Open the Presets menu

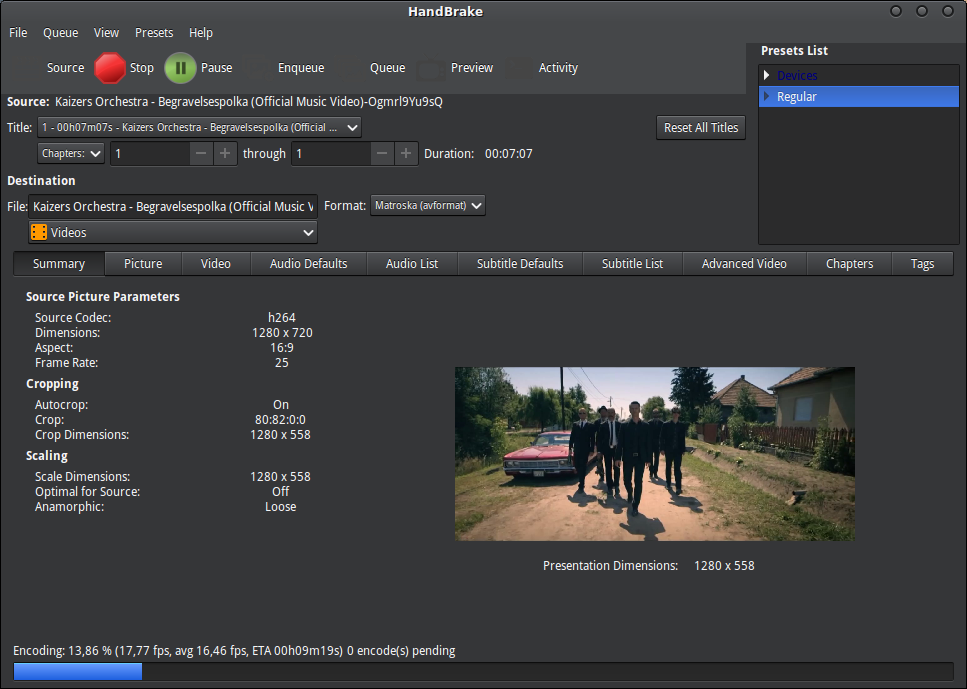(154, 33)
